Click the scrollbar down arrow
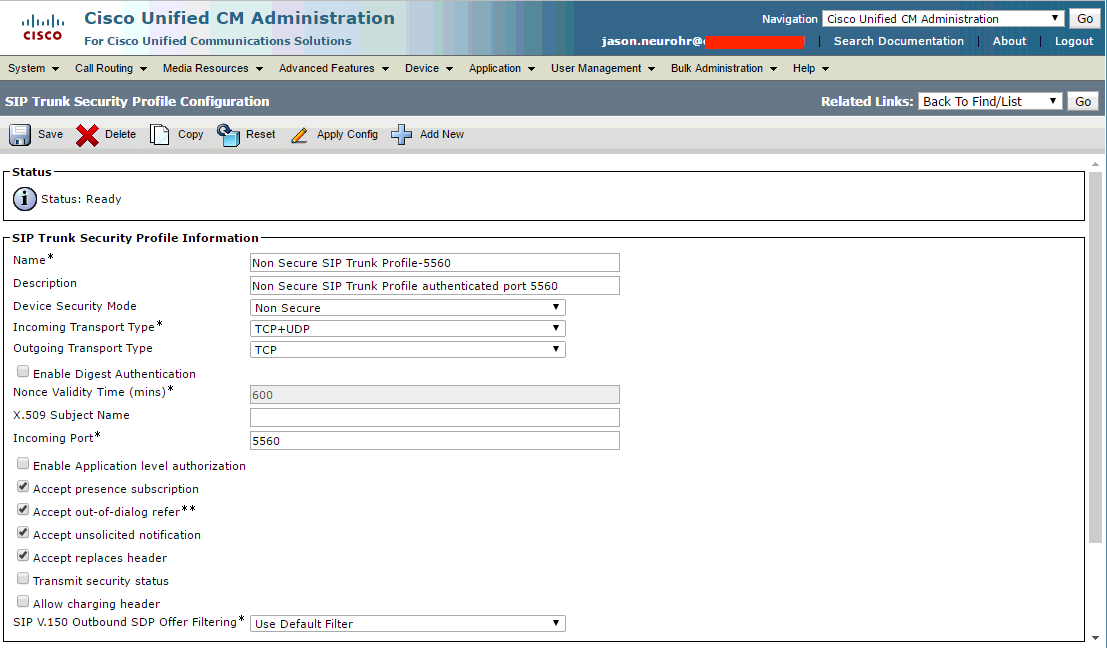The height and width of the screenshot is (648, 1107). pyautogui.click(x=1095, y=638)
